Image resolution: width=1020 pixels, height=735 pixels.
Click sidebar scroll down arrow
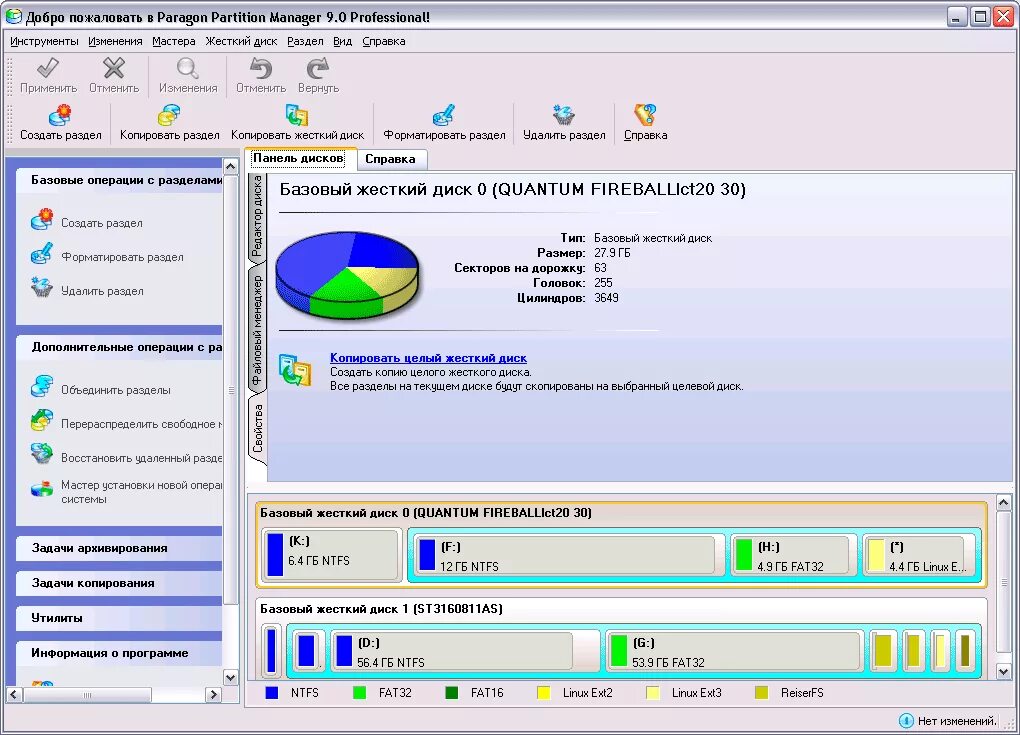coord(230,678)
